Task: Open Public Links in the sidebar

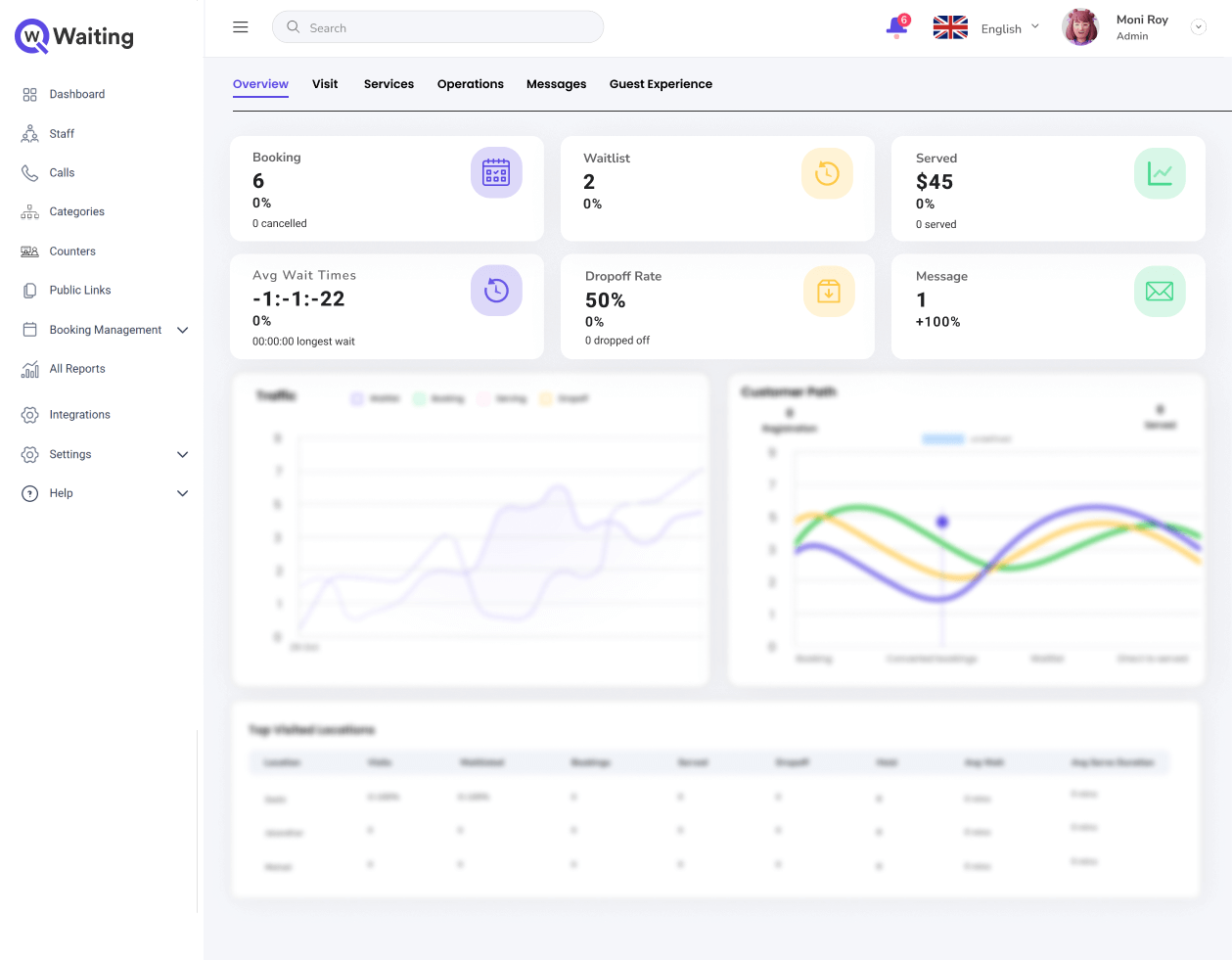Action: coord(80,291)
